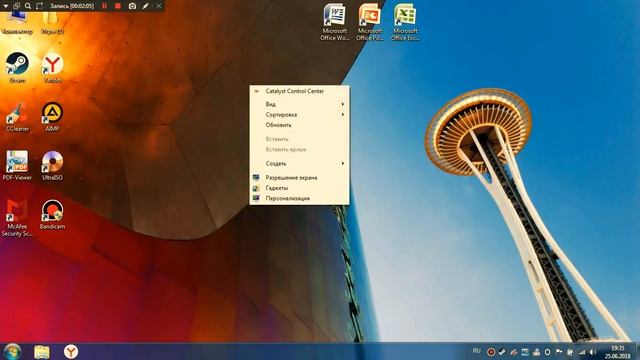
Task: Open the Steam tray icon
Action: coord(502,352)
